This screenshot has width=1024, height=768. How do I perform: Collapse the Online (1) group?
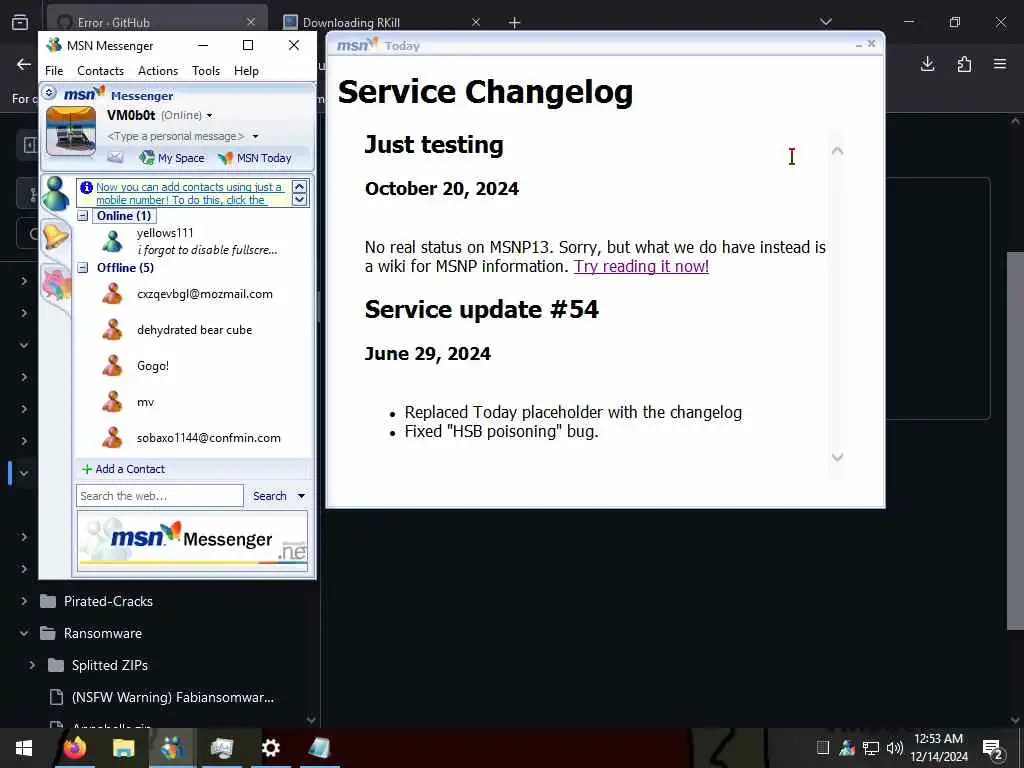pos(83,216)
